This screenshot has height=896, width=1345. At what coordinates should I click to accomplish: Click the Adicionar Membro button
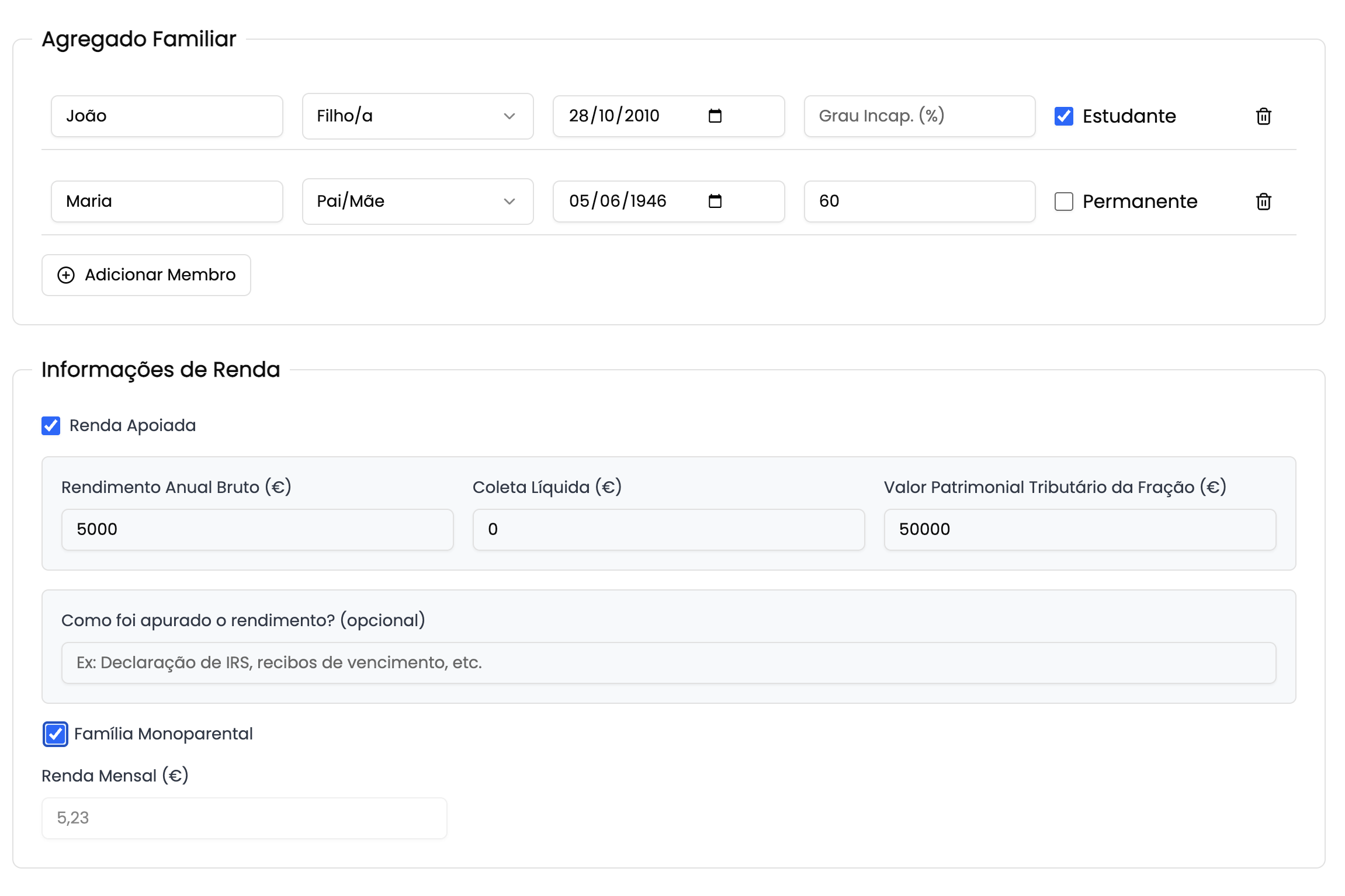146,275
